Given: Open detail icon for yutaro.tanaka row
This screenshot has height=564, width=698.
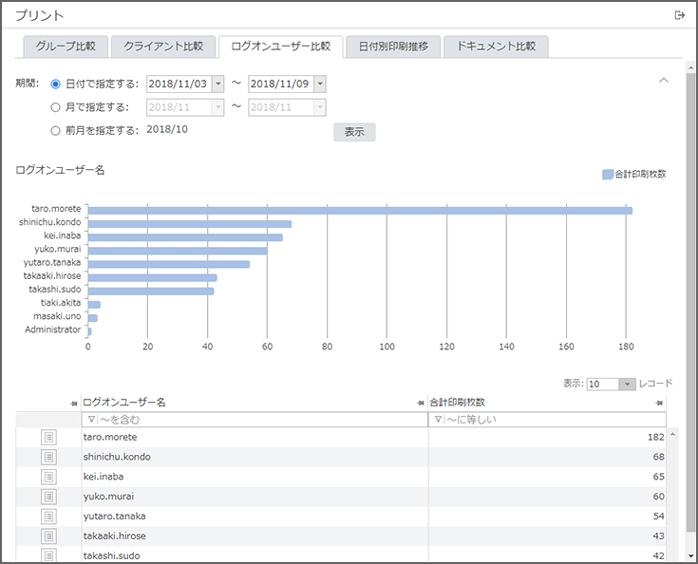Looking at the screenshot, I should click(x=48, y=516).
